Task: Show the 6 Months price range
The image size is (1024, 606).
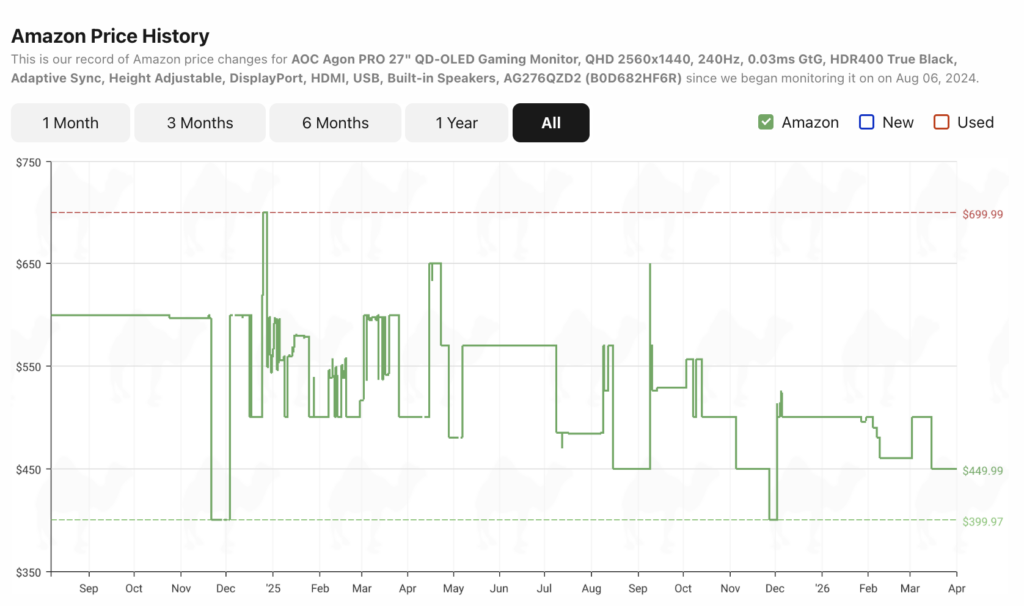Action: coord(335,123)
